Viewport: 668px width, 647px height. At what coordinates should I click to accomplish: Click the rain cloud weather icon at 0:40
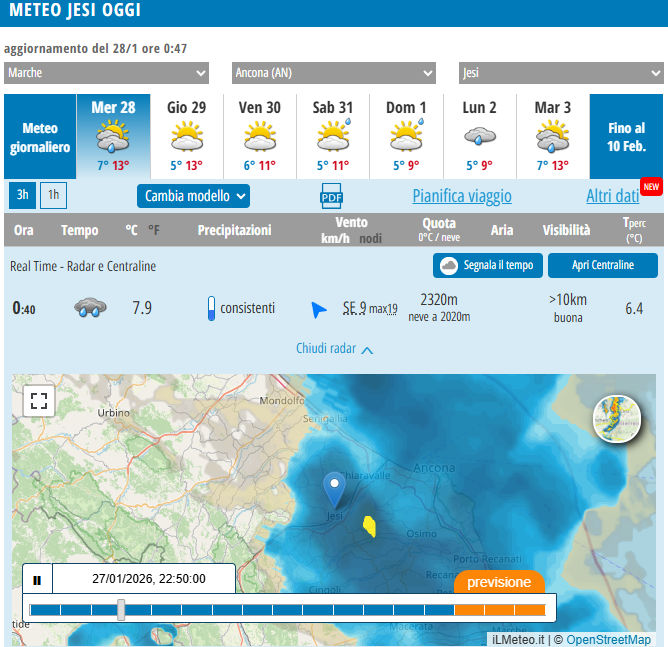click(91, 308)
